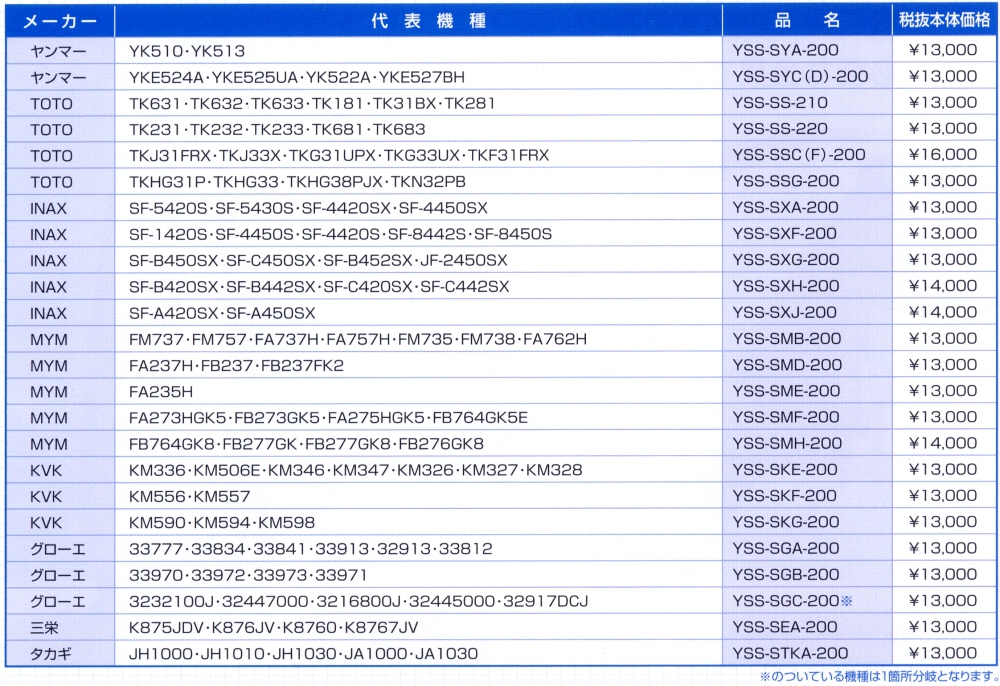Select product name YSS-SMB-200
Viewport: 1000px width, 686px height.
[786, 339]
